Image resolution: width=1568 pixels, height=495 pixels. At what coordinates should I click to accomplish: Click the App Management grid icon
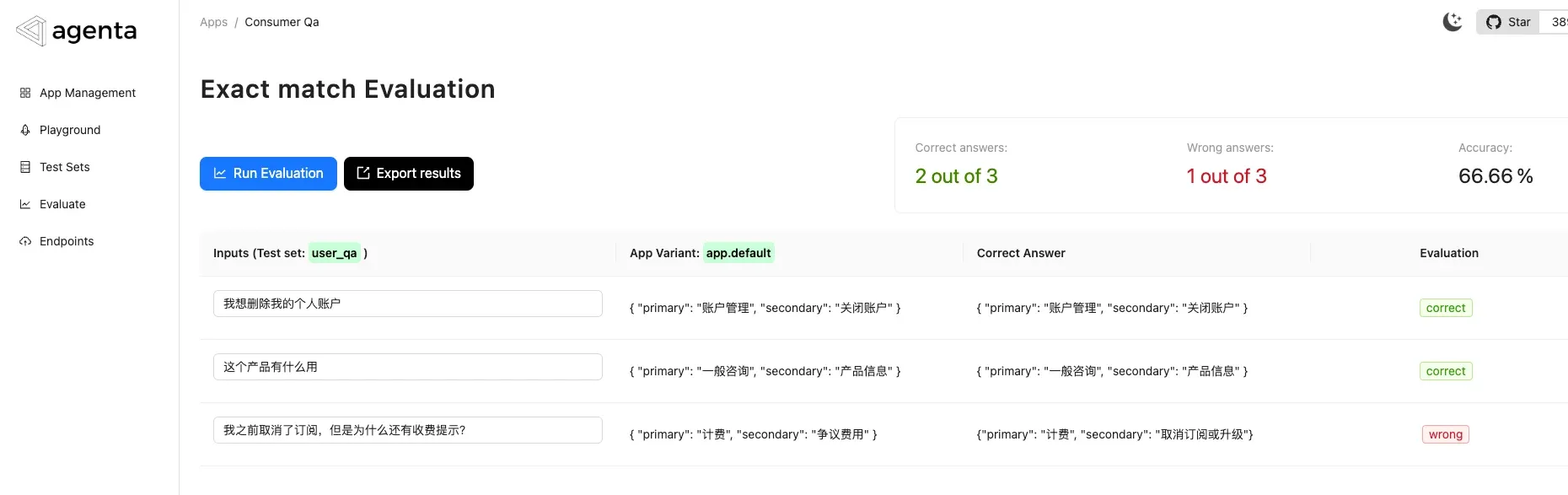coord(25,93)
